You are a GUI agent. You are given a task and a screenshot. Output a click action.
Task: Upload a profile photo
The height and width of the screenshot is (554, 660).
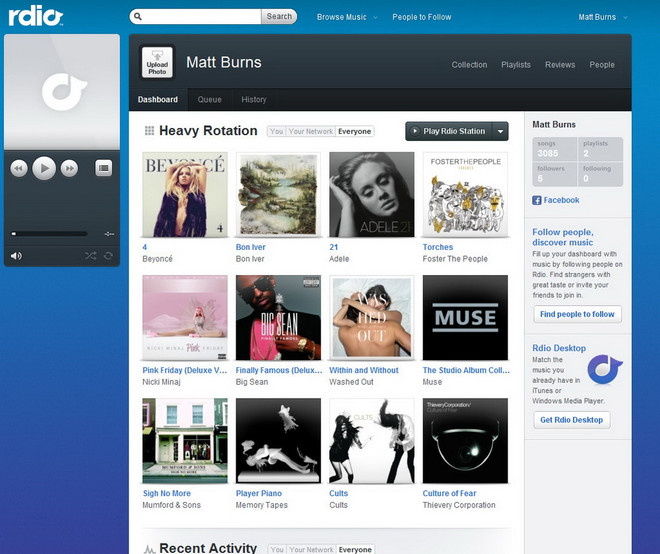(157, 62)
